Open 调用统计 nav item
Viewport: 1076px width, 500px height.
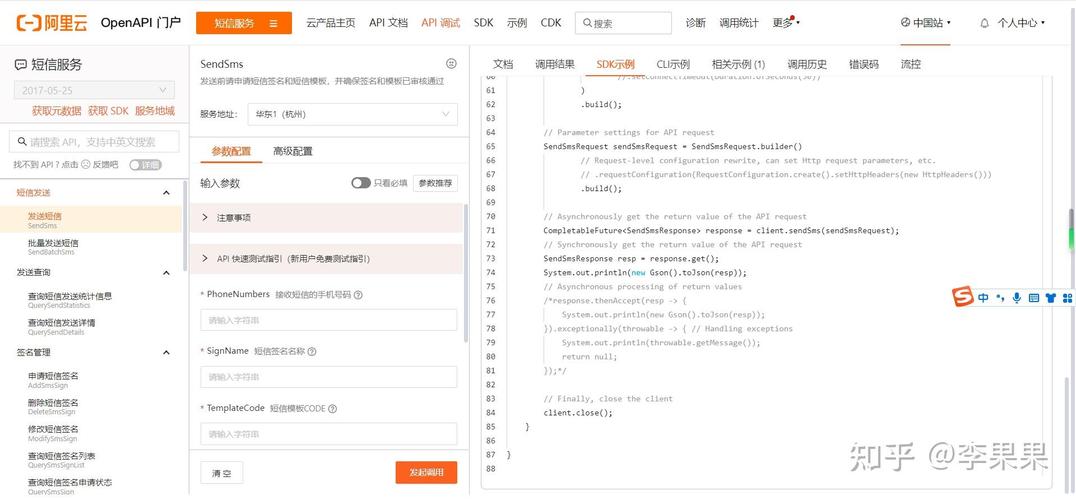[739, 23]
